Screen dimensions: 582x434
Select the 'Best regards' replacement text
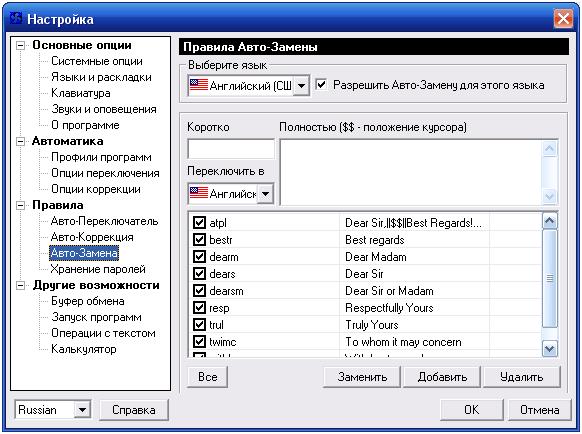(x=375, y=240)
